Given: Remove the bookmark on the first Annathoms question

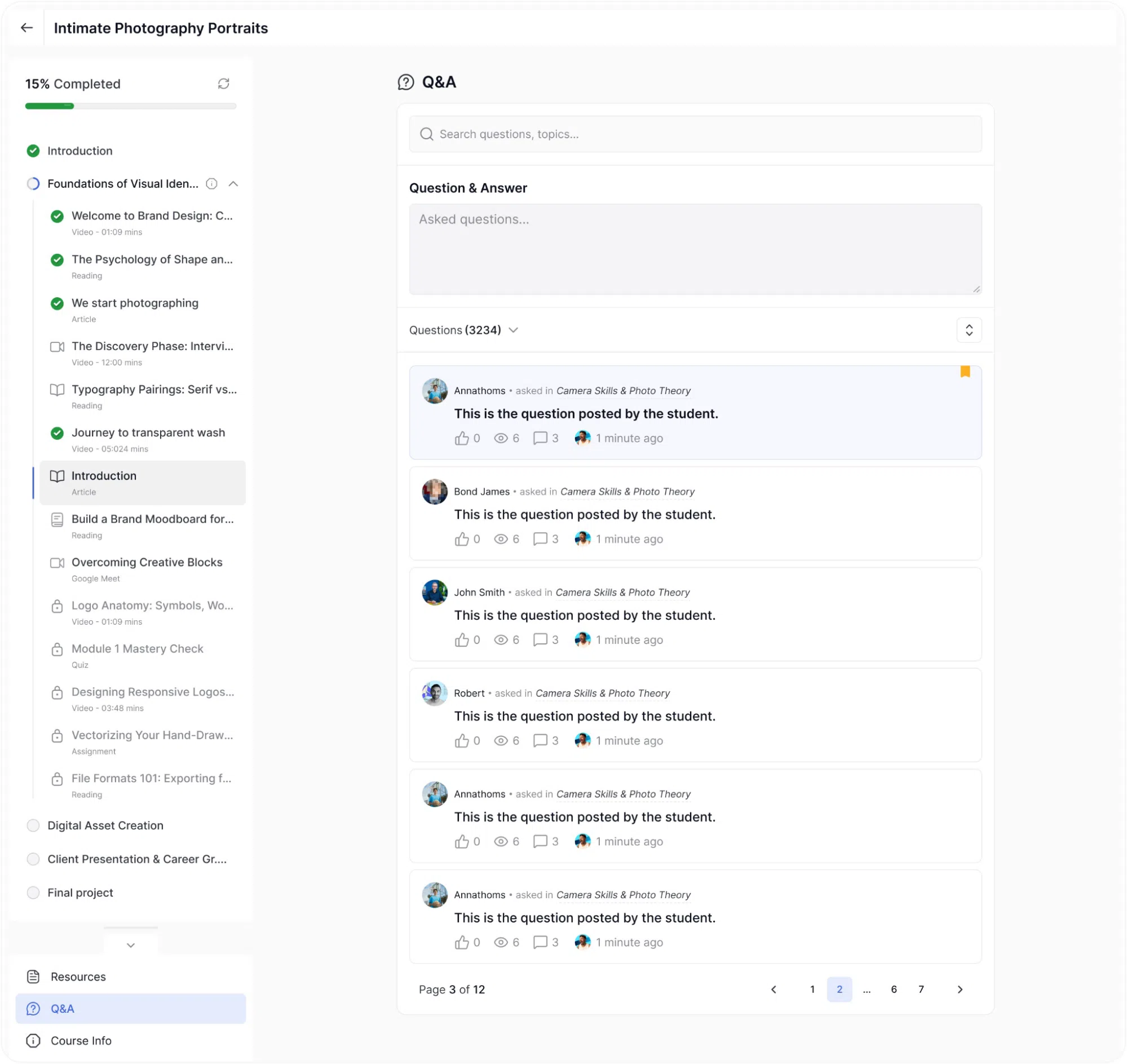Looking at the screenshot, I should [965, 372].
